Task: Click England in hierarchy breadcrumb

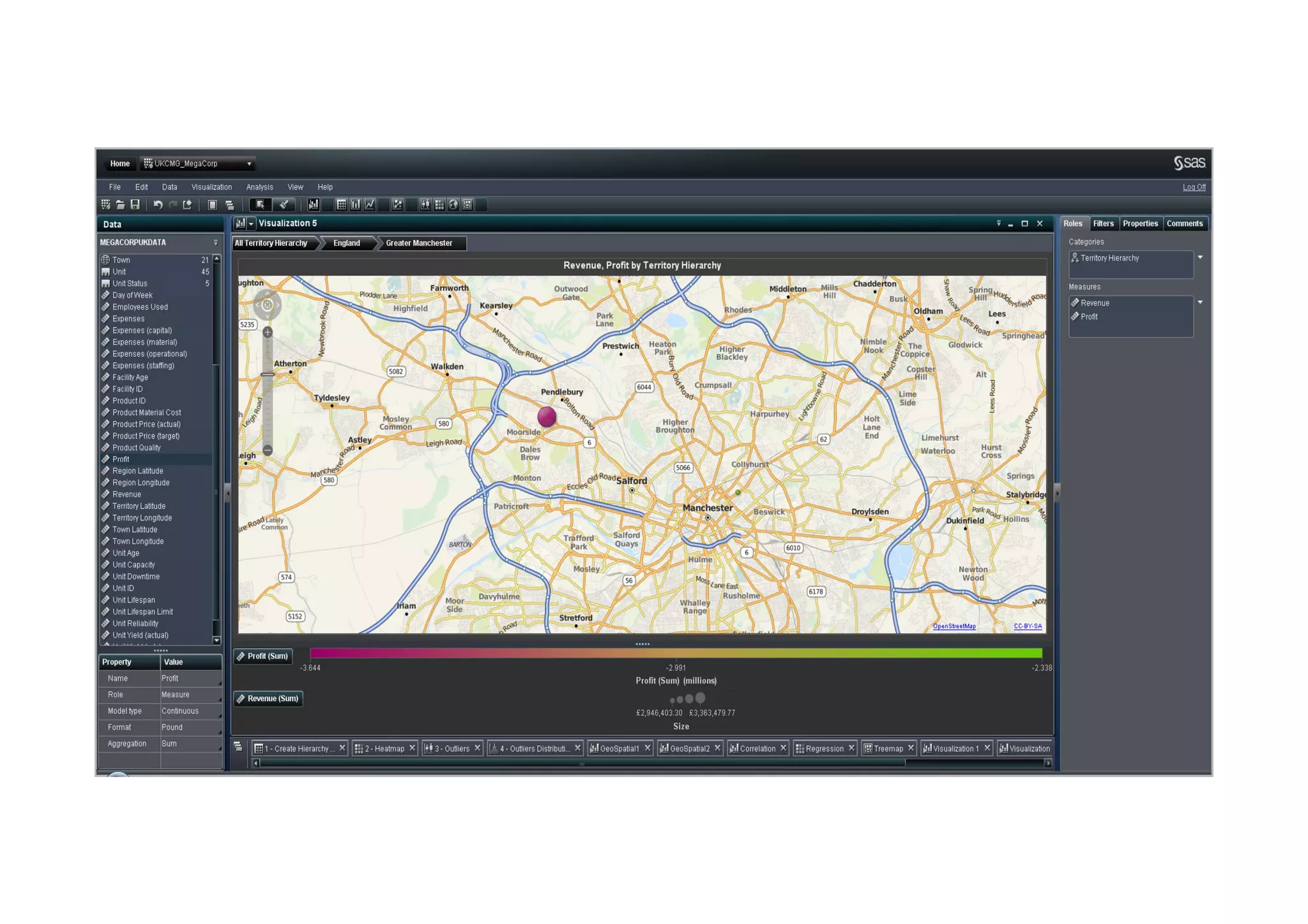Action: tap(346, 243)
